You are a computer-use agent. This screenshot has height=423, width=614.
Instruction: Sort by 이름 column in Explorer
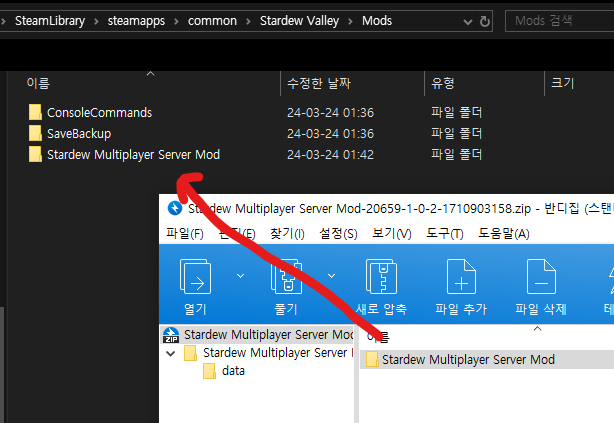coord(38,83)
